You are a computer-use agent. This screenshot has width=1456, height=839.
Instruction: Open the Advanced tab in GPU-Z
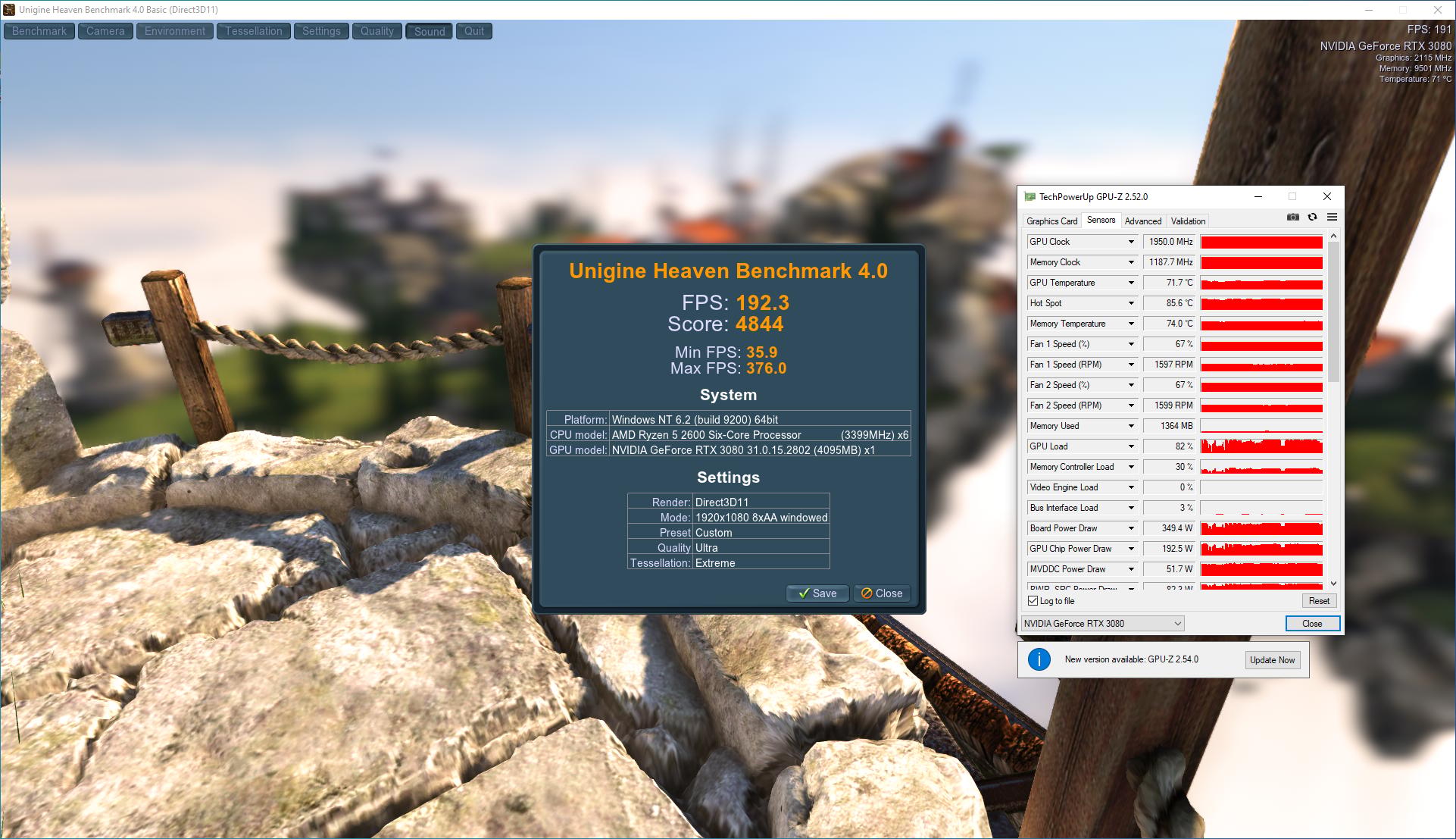tap(1143, 221)
